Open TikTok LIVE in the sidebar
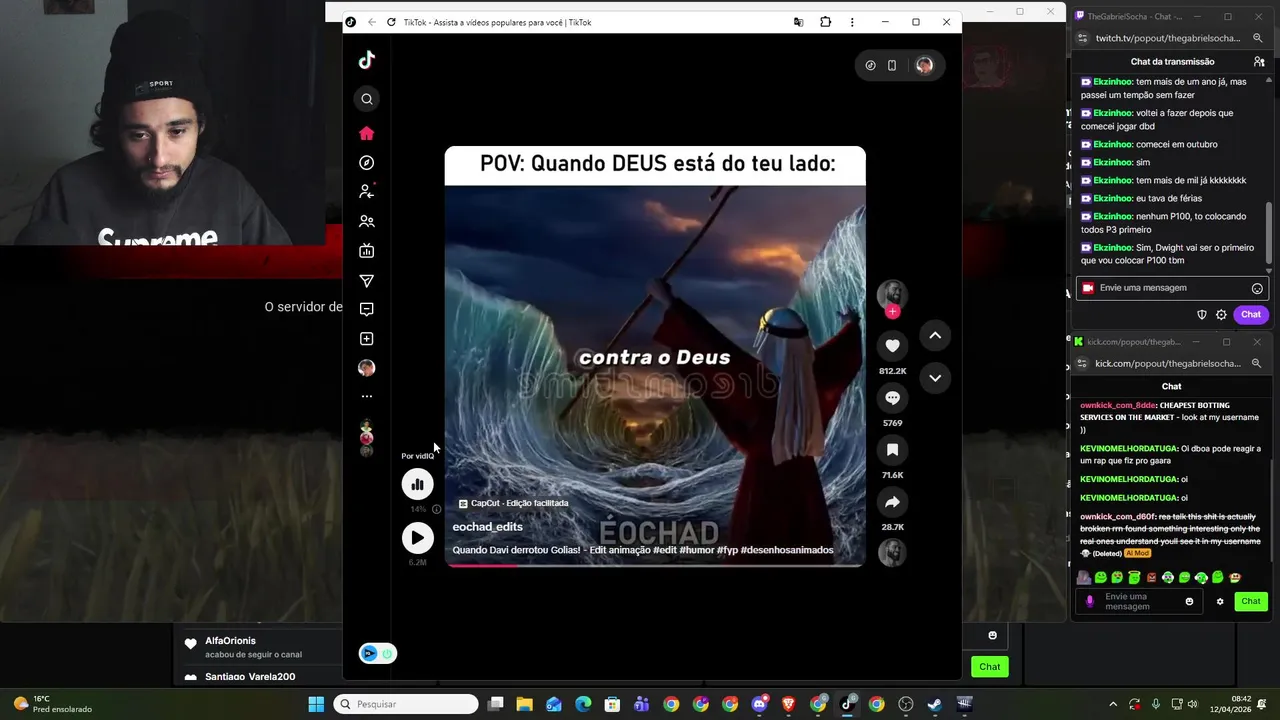Screen dimensions: 1280x720 coord(367,251)
